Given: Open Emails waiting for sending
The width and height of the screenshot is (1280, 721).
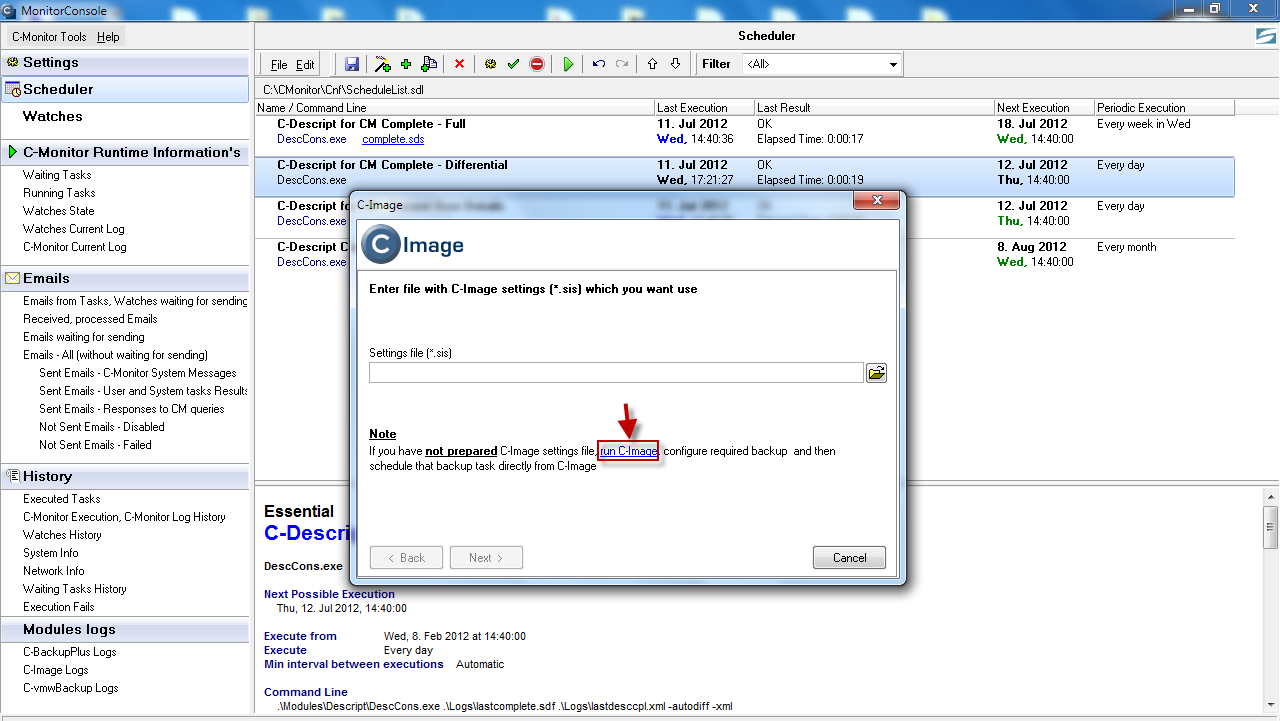Looking at the screenshot, I should [84, 337].
